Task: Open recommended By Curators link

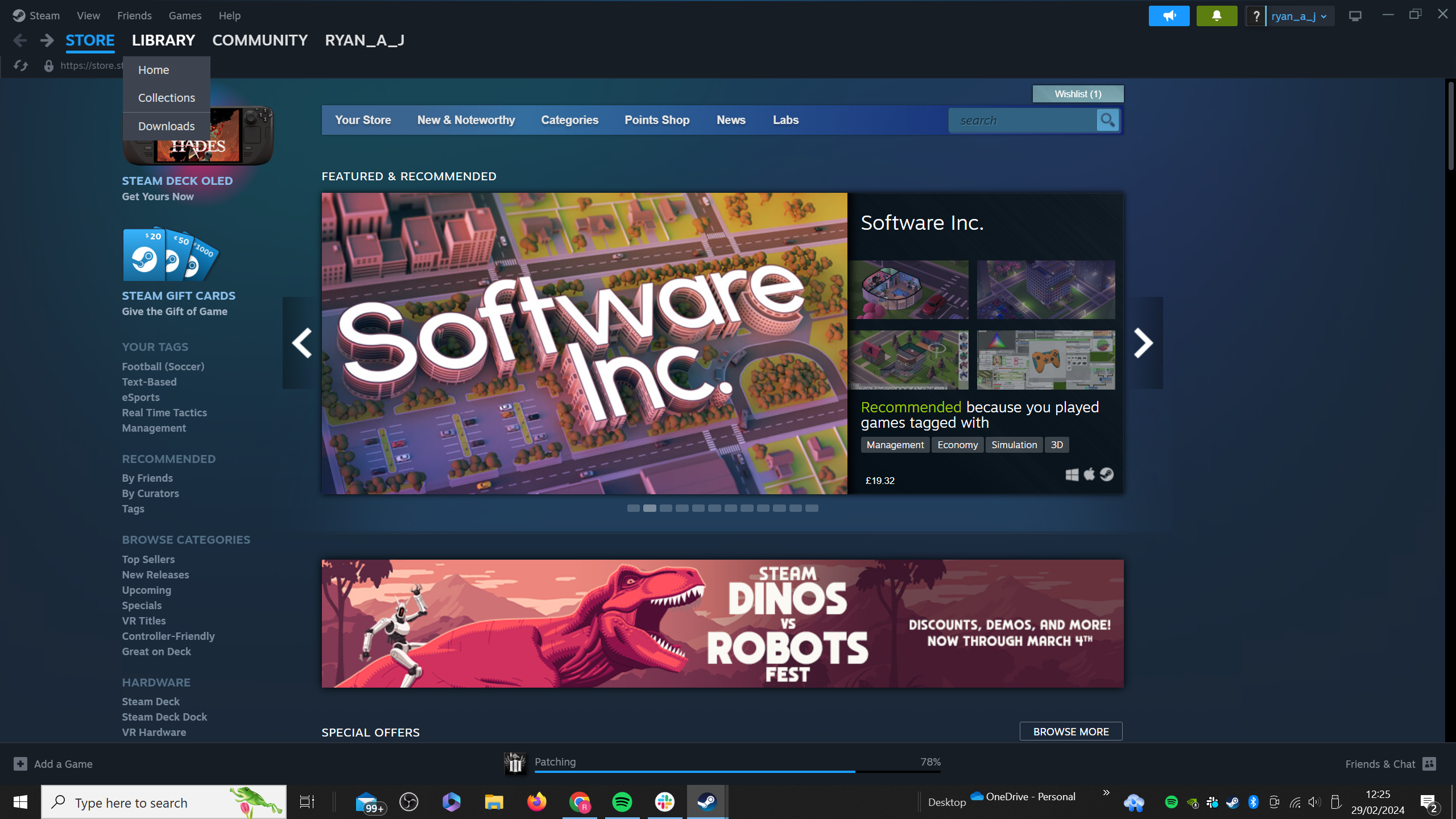Action: [150, 494]
